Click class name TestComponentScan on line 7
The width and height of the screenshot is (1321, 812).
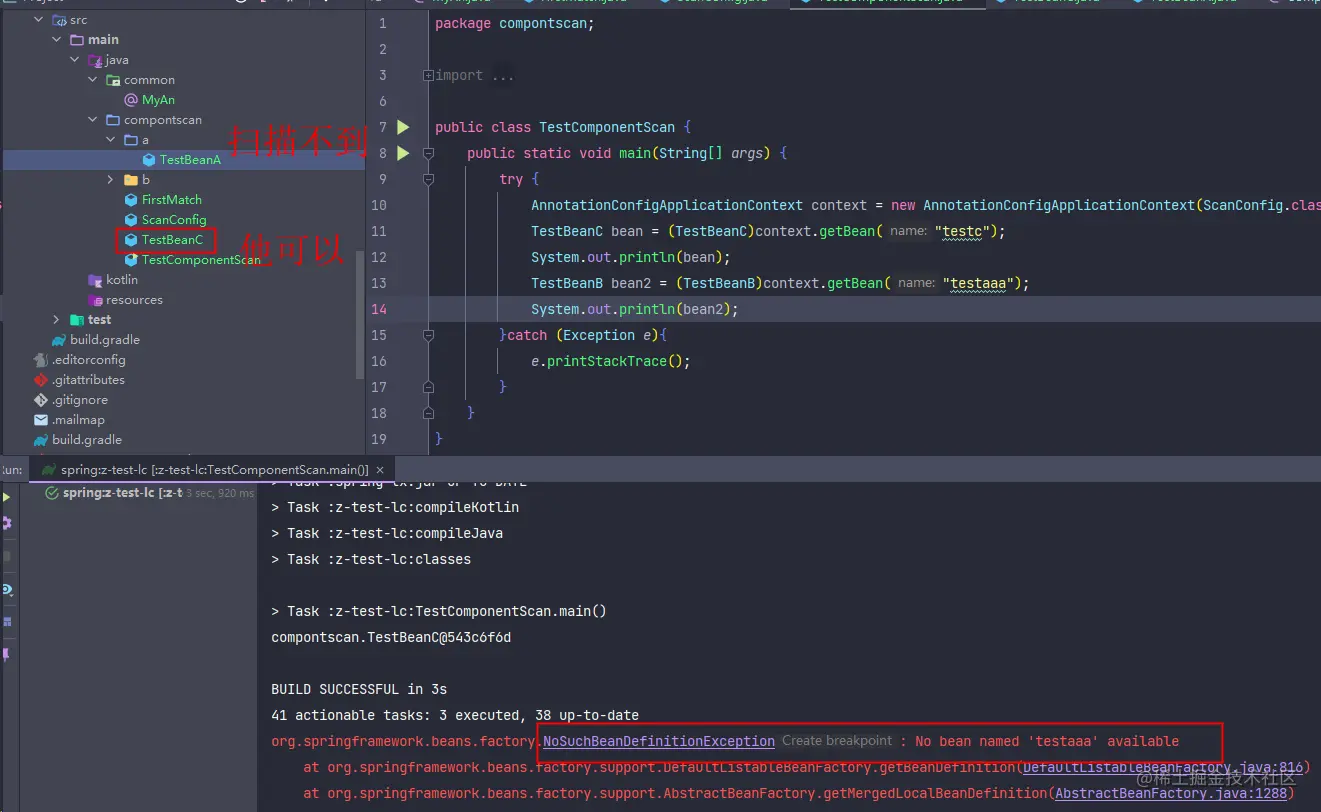click(x=607, y=127)
